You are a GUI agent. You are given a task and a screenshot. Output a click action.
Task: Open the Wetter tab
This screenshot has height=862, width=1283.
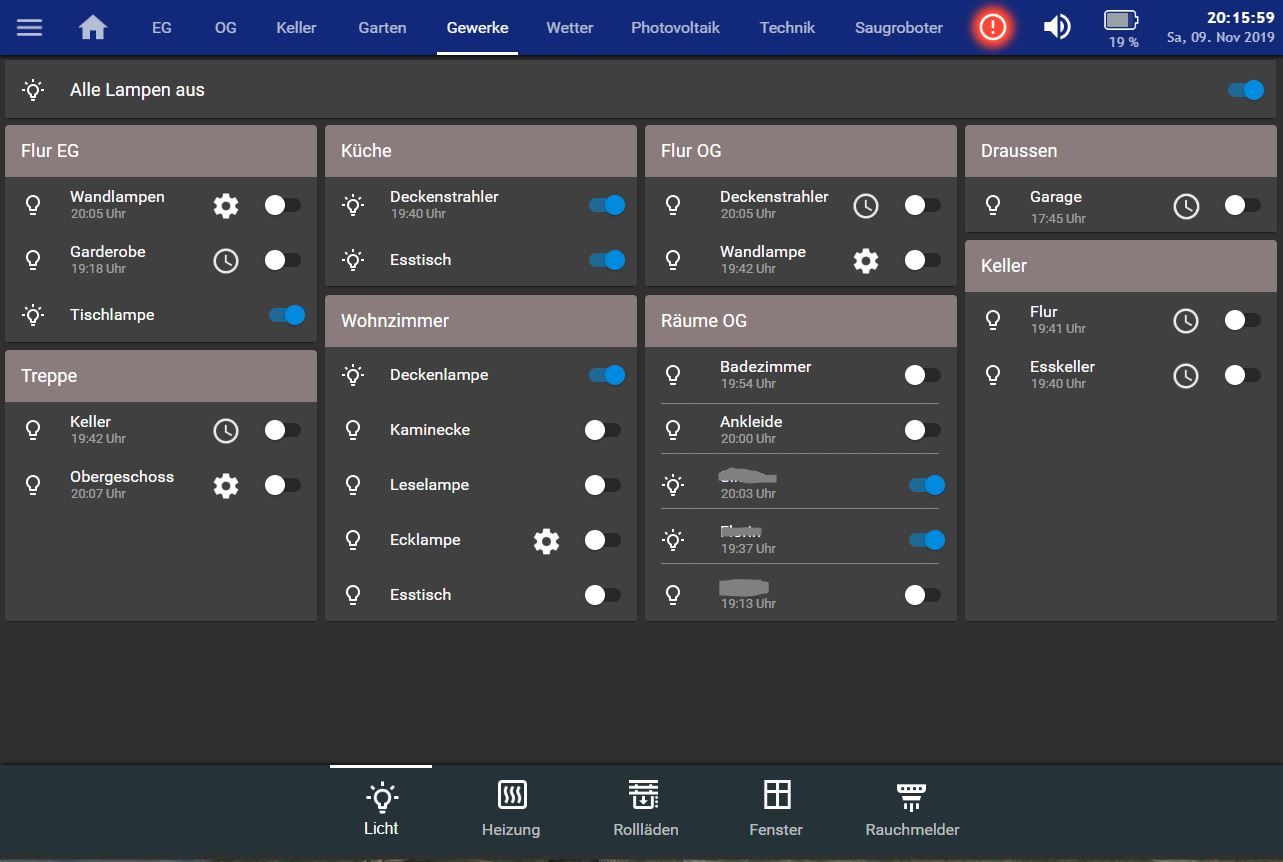point(570,28)
